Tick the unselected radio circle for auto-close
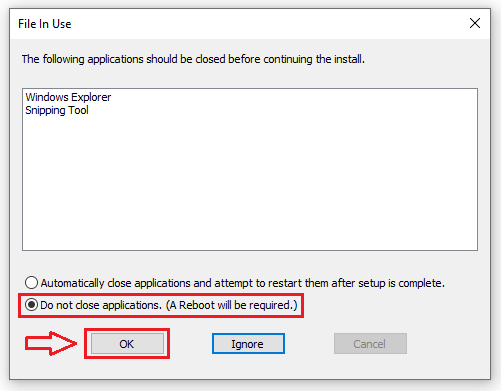The image size is (501, 391). pyautogui.click(x=31, y=283)
